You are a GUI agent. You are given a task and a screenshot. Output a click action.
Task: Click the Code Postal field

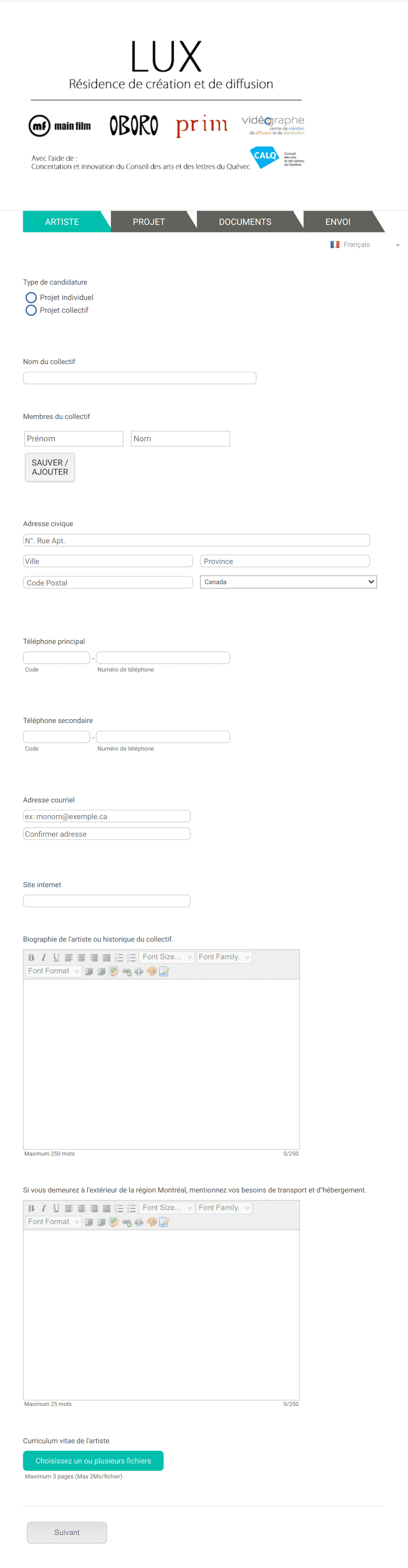pyautogui.click(x=108, y=582)
